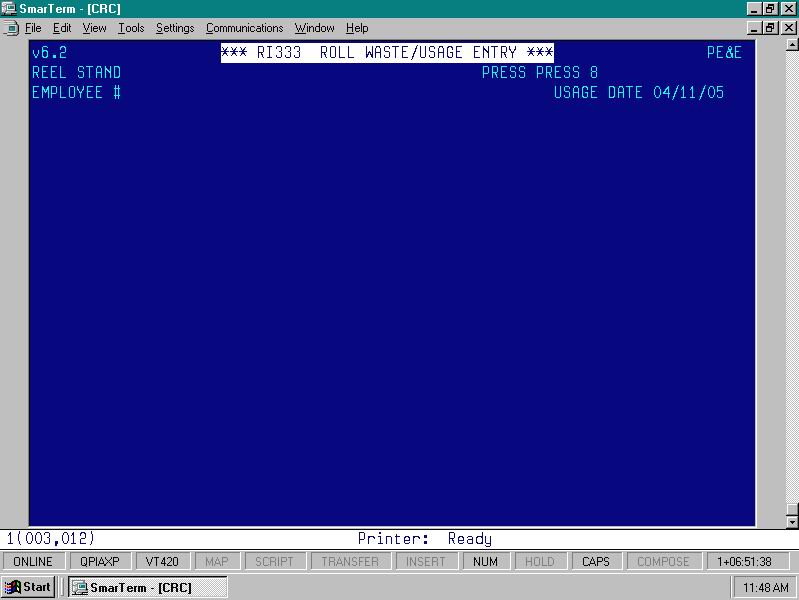Open the Settings menu
The image size is (799, 600).
[x=175, y=28]
